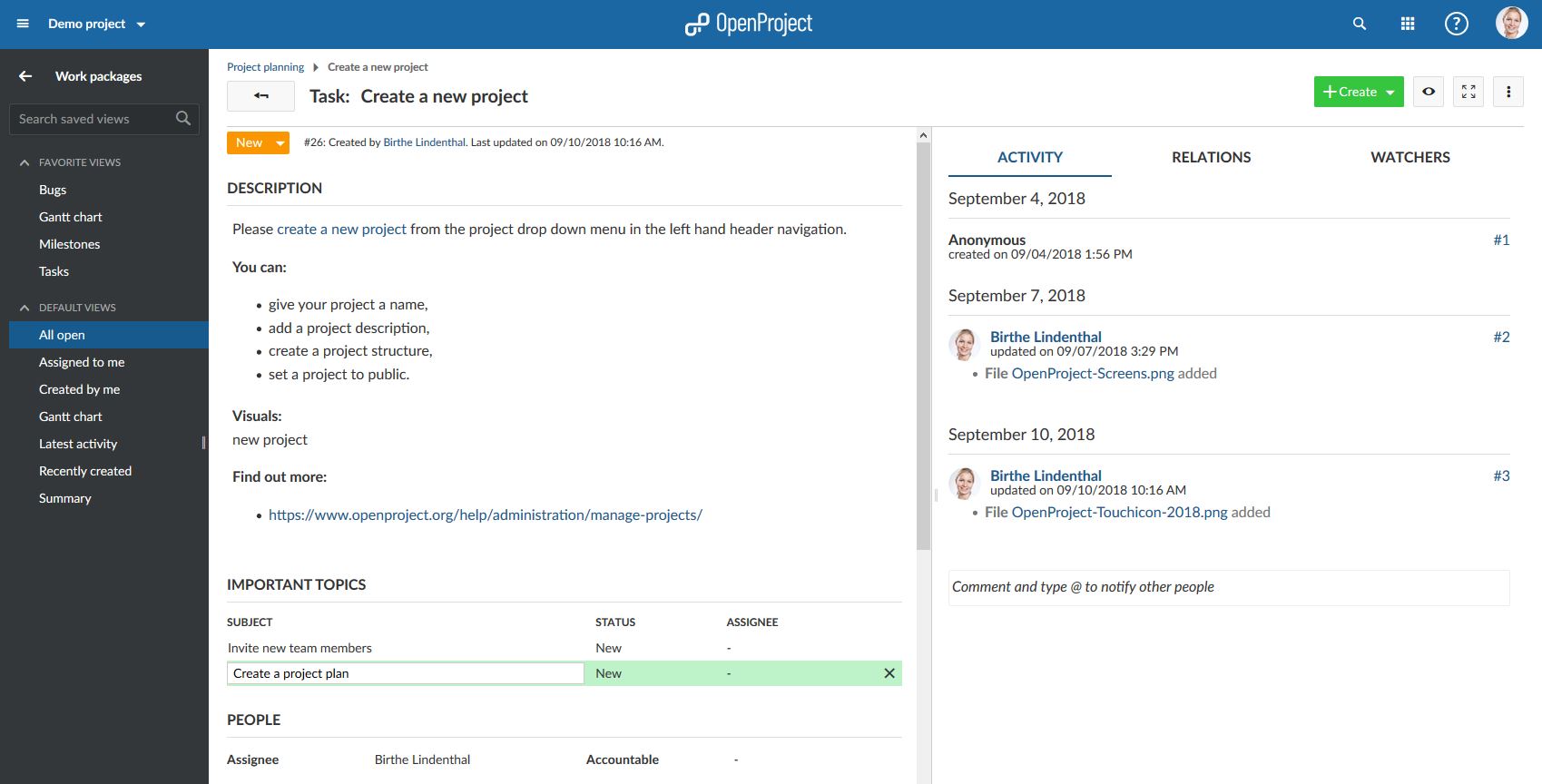Image resolution: width=1542 pixels, height=784 pixels.
Task: Open the help question mark menu
Action: (1456, 24)
